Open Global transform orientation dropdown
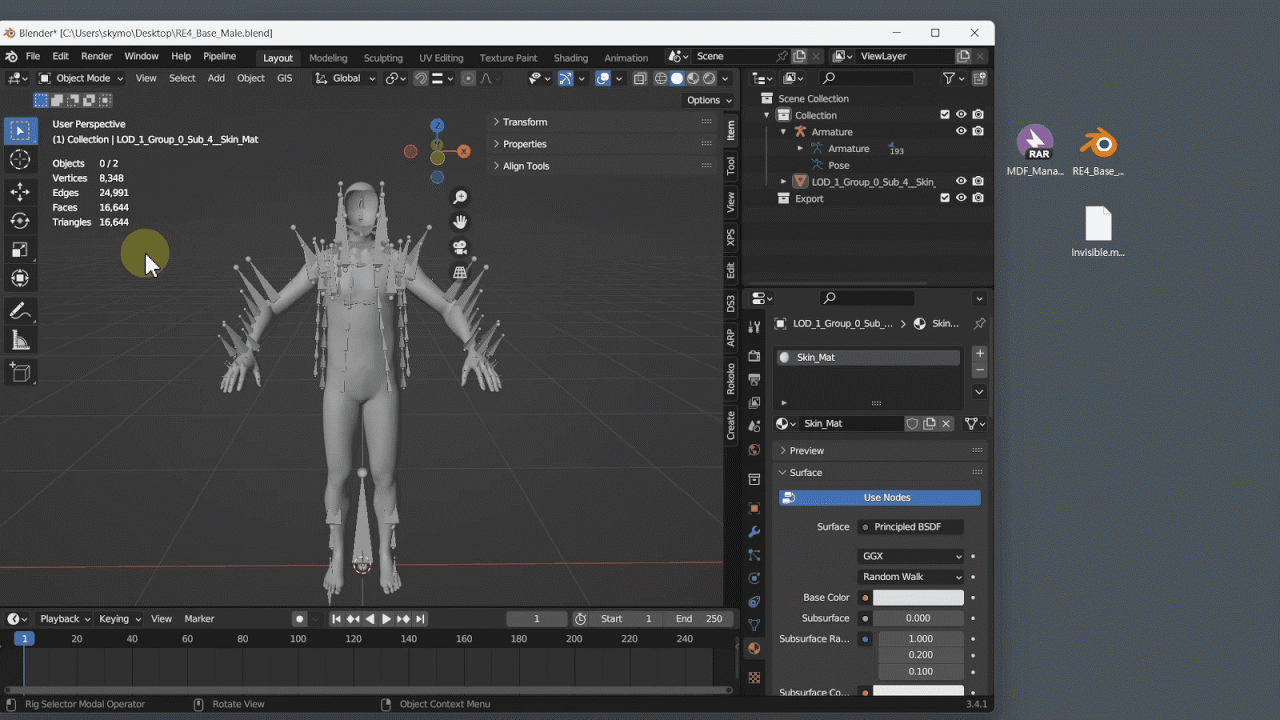This screenshot has width=1280, height=720. point(346,78)
